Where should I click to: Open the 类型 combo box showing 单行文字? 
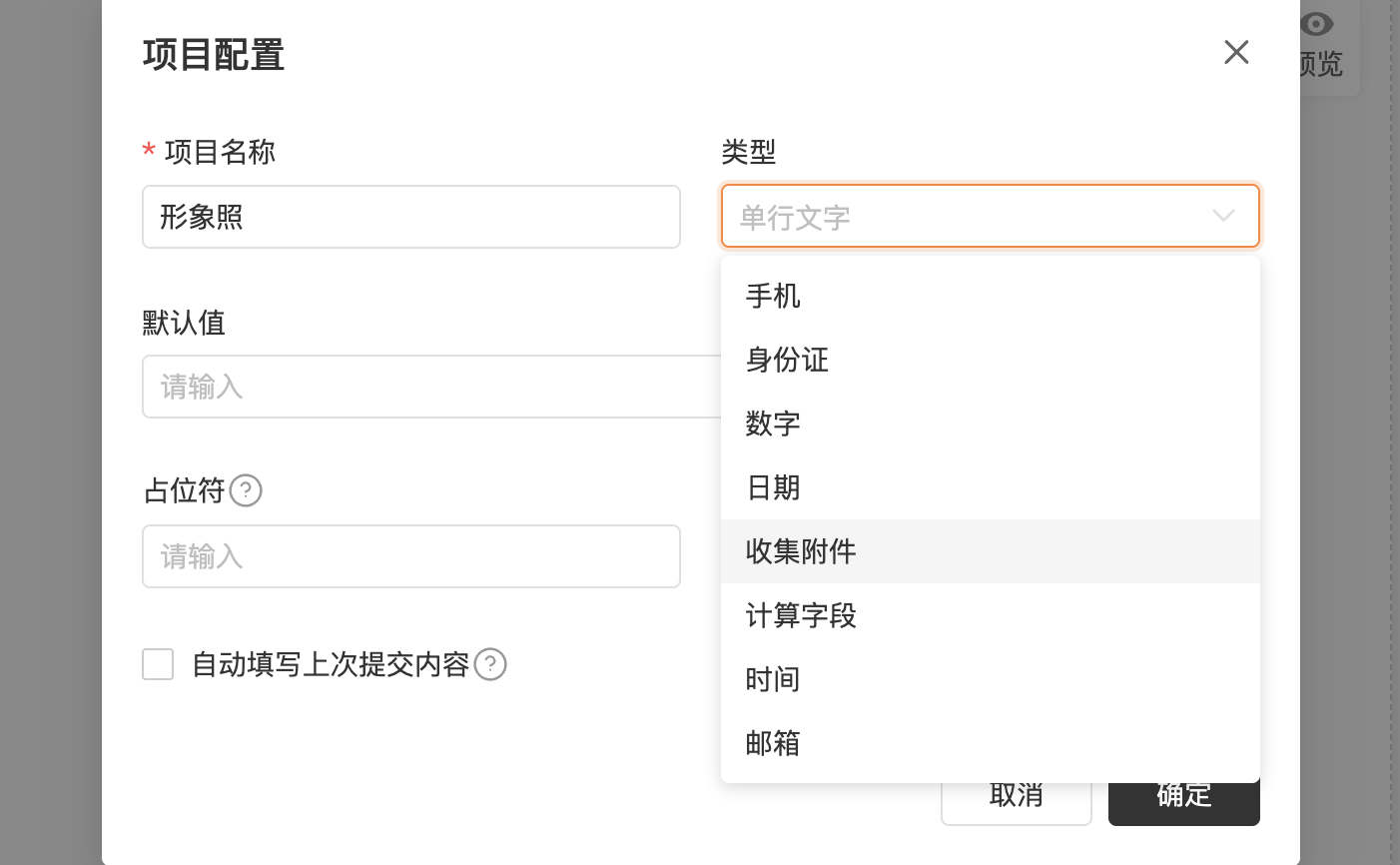[x=991, y=216]
